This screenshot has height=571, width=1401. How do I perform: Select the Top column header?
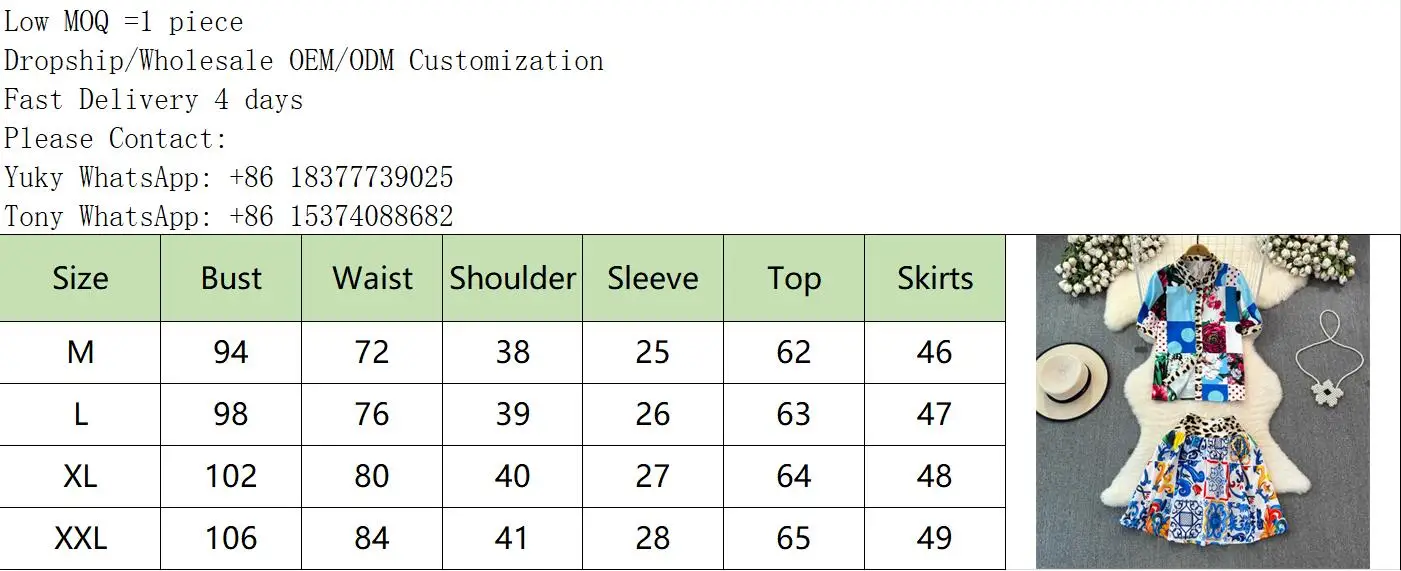pyautogui.click(x=794, y=278)
